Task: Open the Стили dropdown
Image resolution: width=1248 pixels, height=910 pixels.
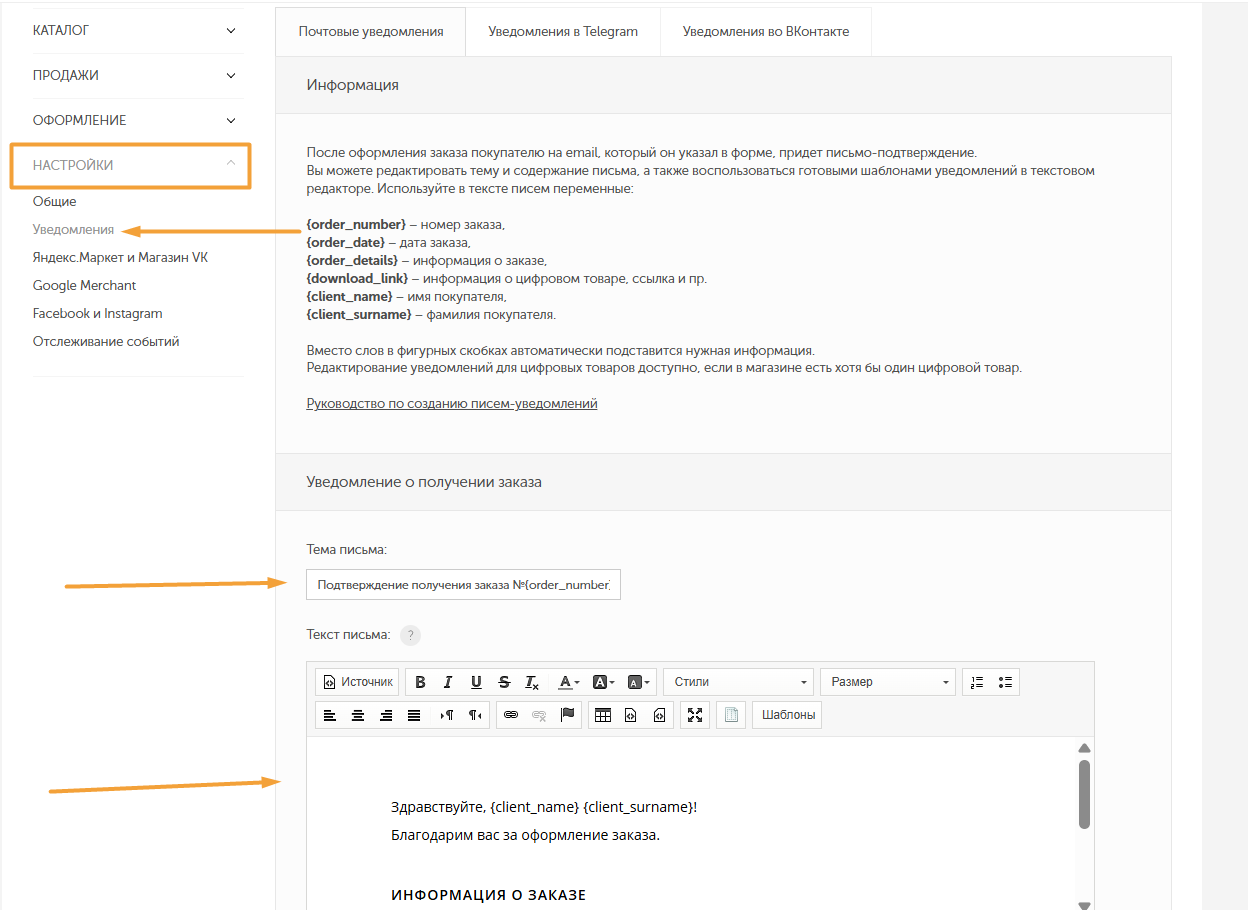Action: [x=739, y=682]
